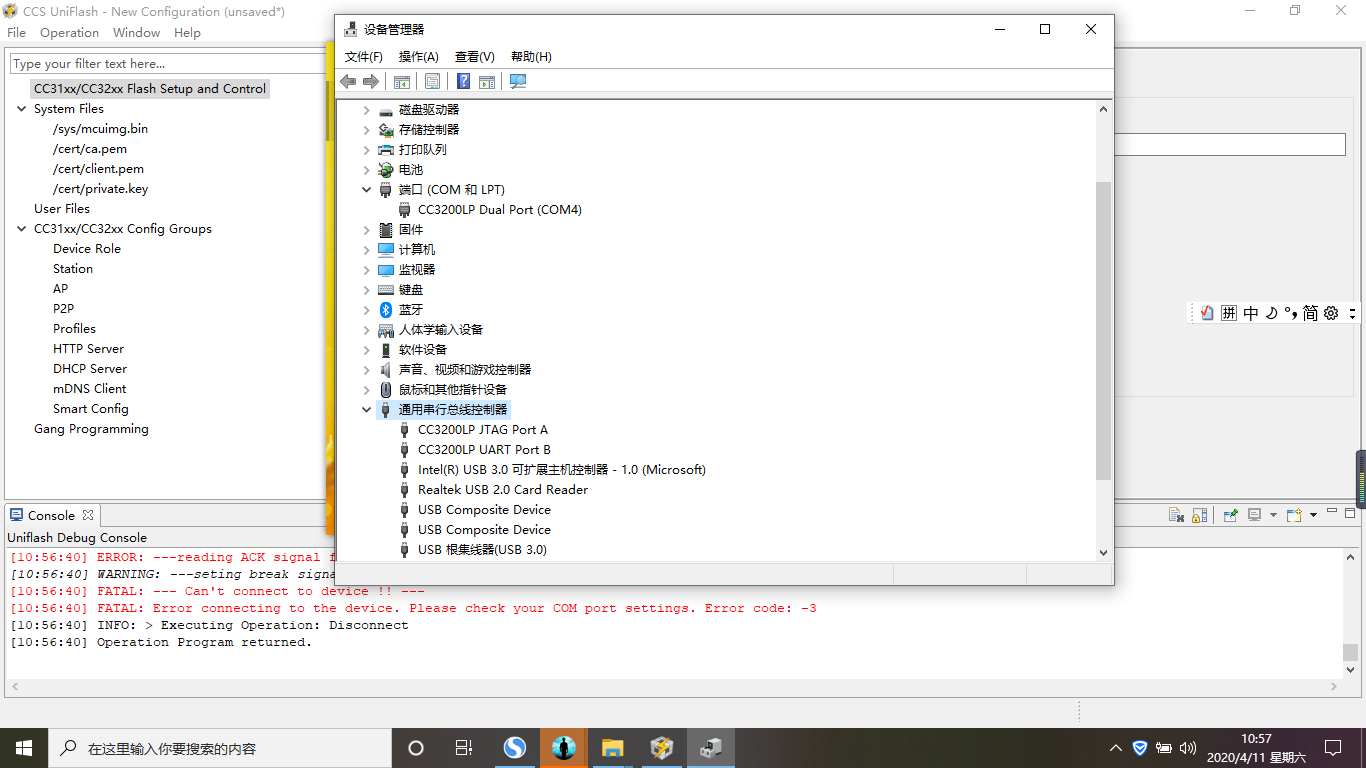This screenshot has width=1366, height=768.
Task: Open Display Selected Console dropdown arrow
Action: click(1273, 515)
